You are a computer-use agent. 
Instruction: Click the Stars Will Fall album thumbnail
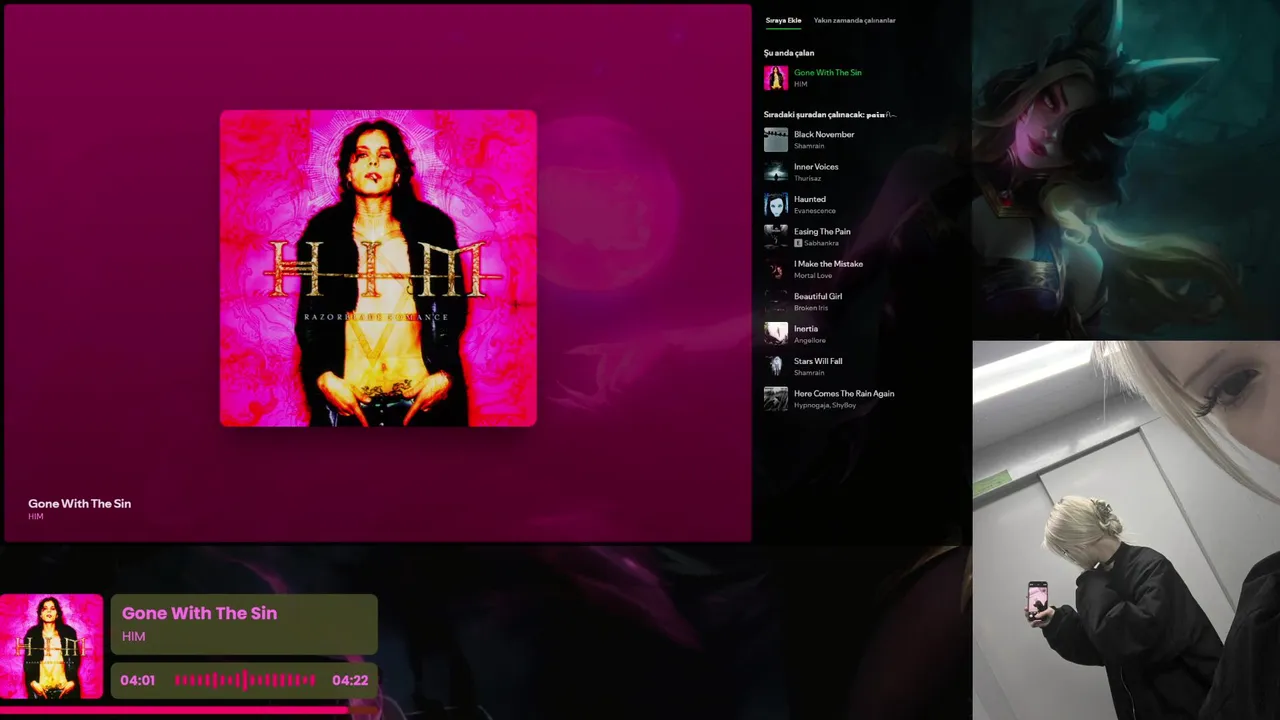(x=776, y=367)
